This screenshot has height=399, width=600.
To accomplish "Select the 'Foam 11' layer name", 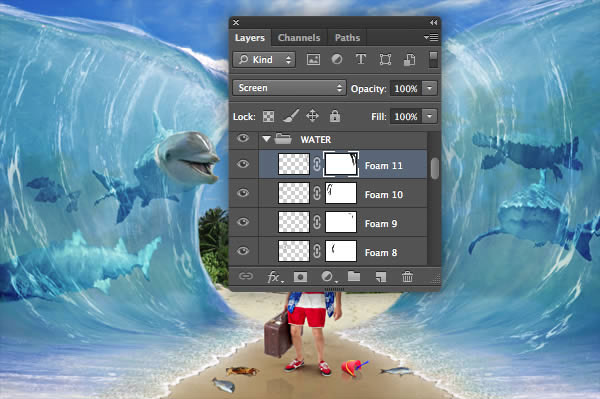I will [x=383, y=166].
